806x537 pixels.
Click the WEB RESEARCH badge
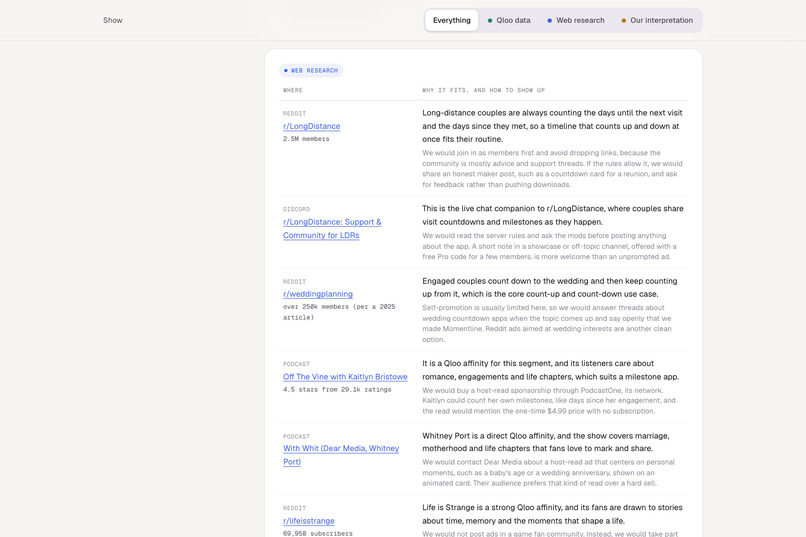[x=311, y=70]
